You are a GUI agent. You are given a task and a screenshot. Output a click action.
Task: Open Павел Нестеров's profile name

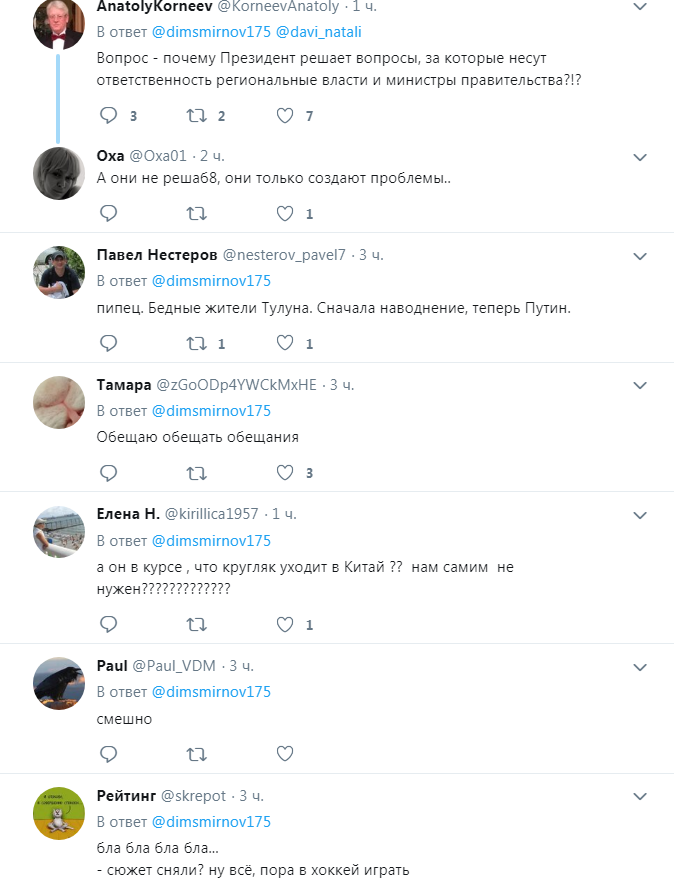tap(155, 255)
